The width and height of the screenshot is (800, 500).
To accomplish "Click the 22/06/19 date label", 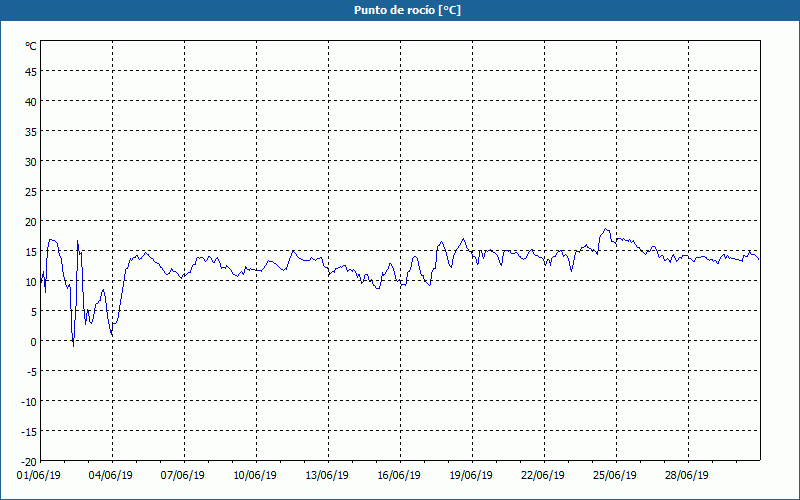I will pos(543,476).
